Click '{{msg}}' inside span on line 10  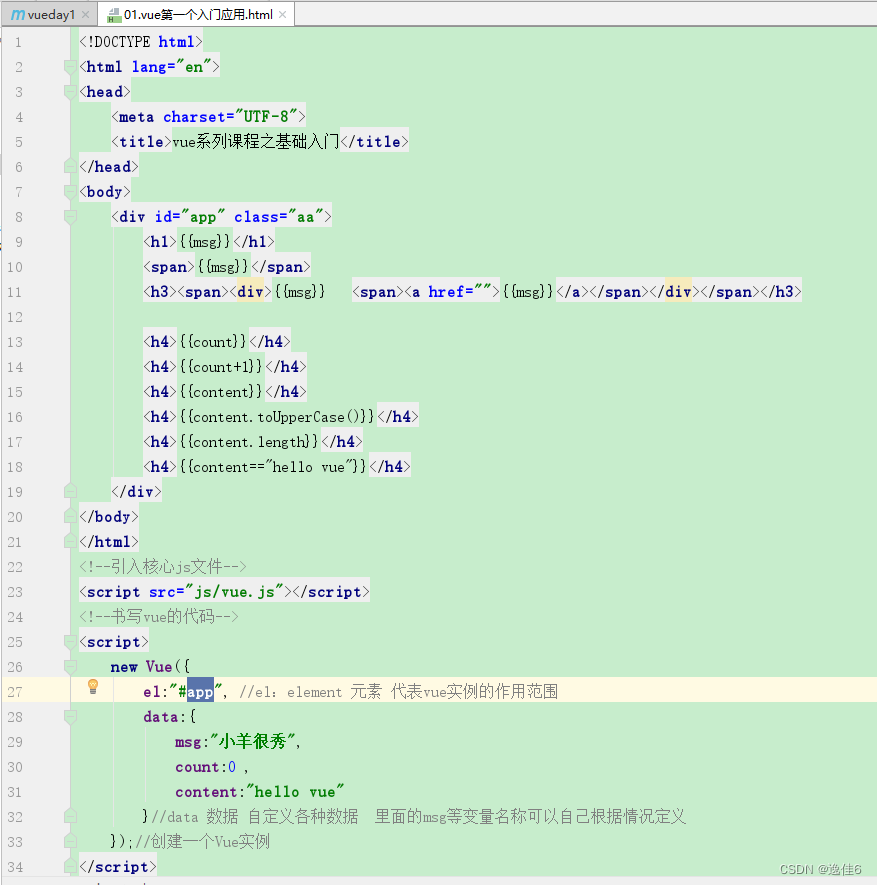tap(223, 266)
